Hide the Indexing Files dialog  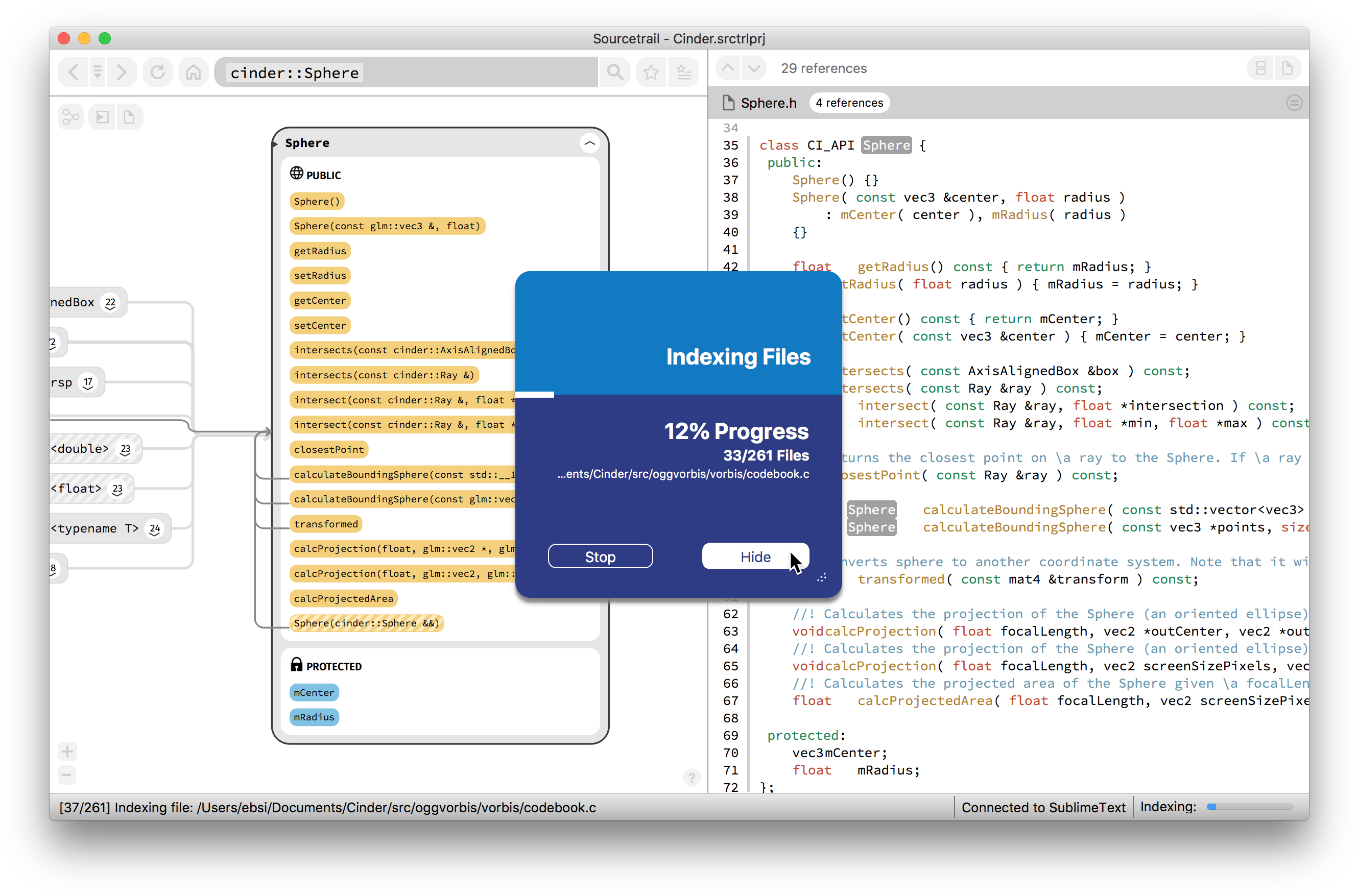pyautogui.click(x=755, y=556)
